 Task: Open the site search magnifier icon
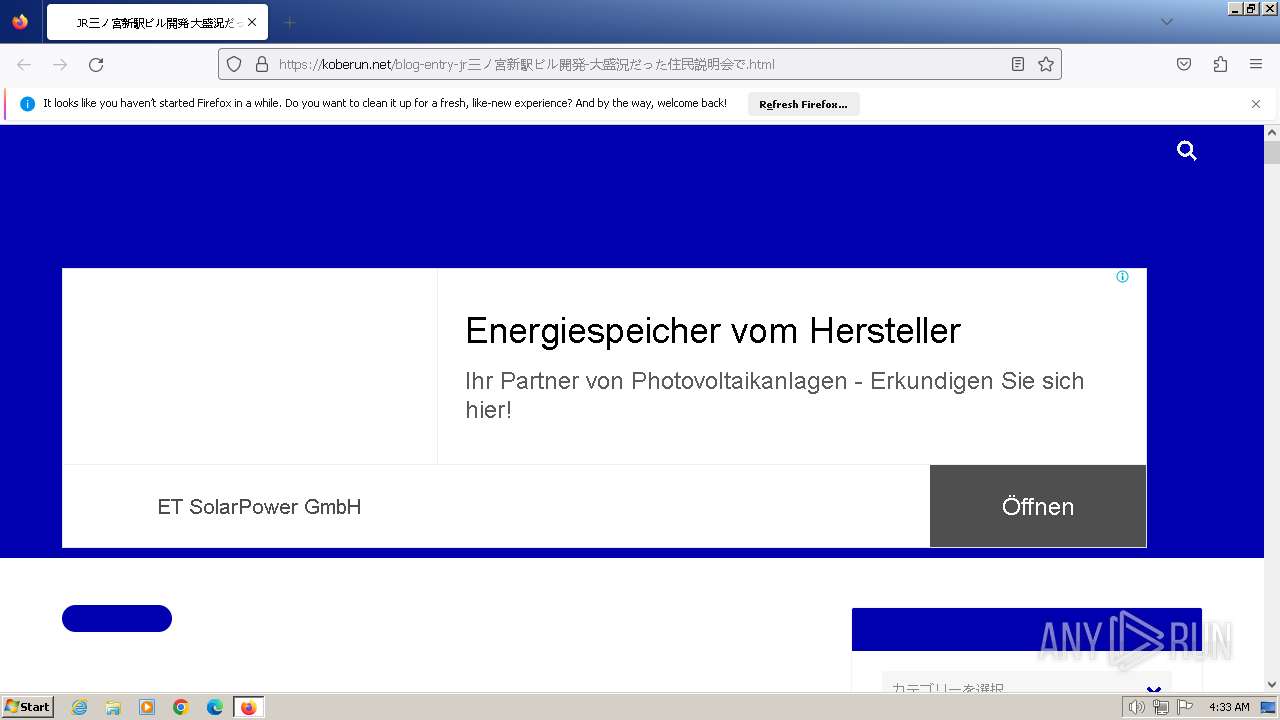(x=1187, y=151)
